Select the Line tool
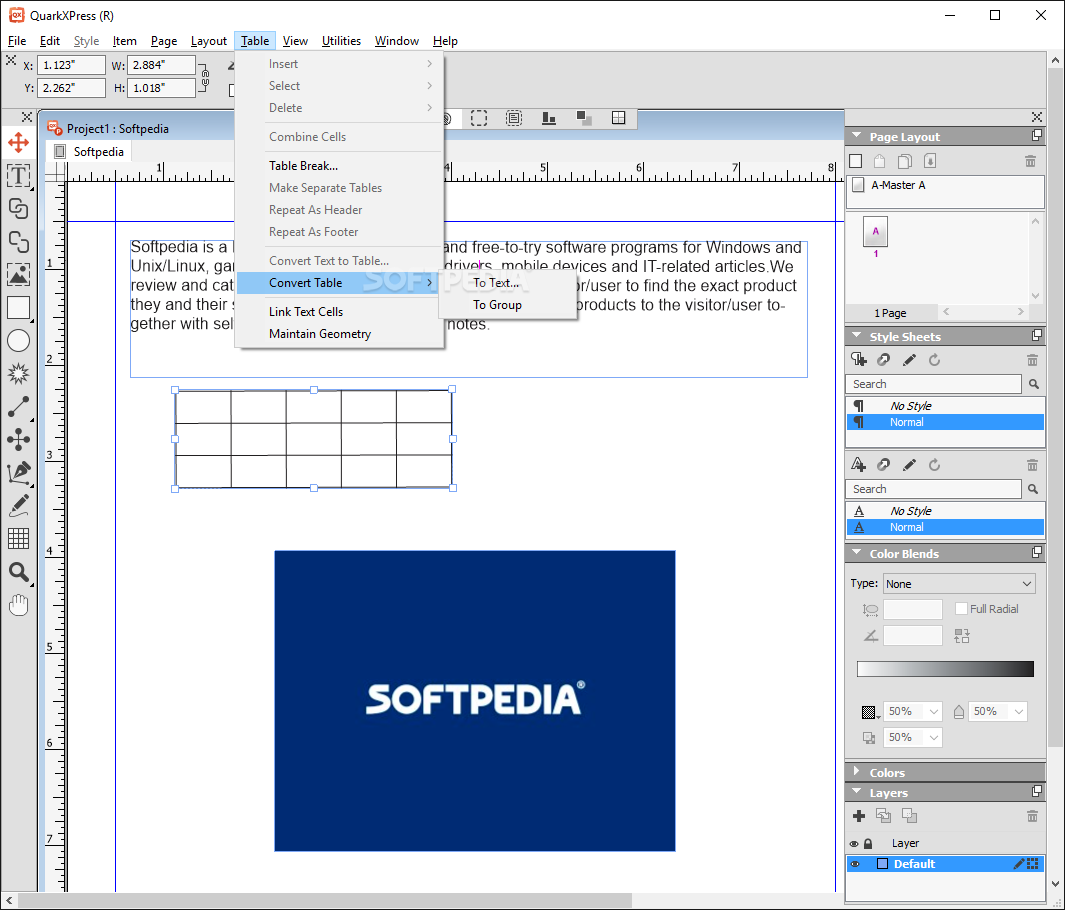Viewport: 1065px width, 910px height. pyautogui.click(x=18, y=407)
